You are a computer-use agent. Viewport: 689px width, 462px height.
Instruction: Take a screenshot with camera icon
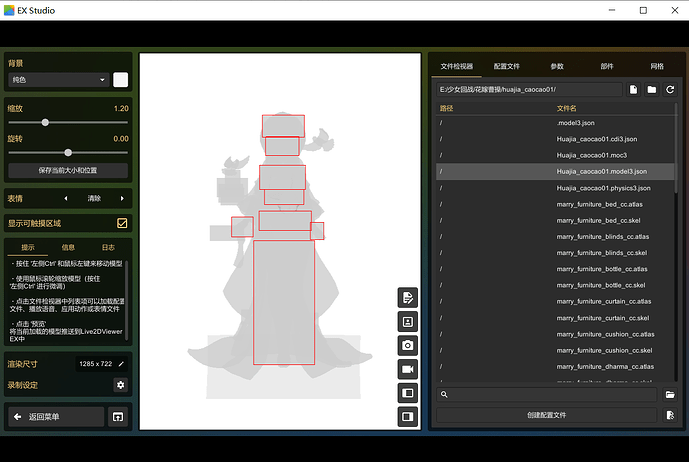click(407, 346)
